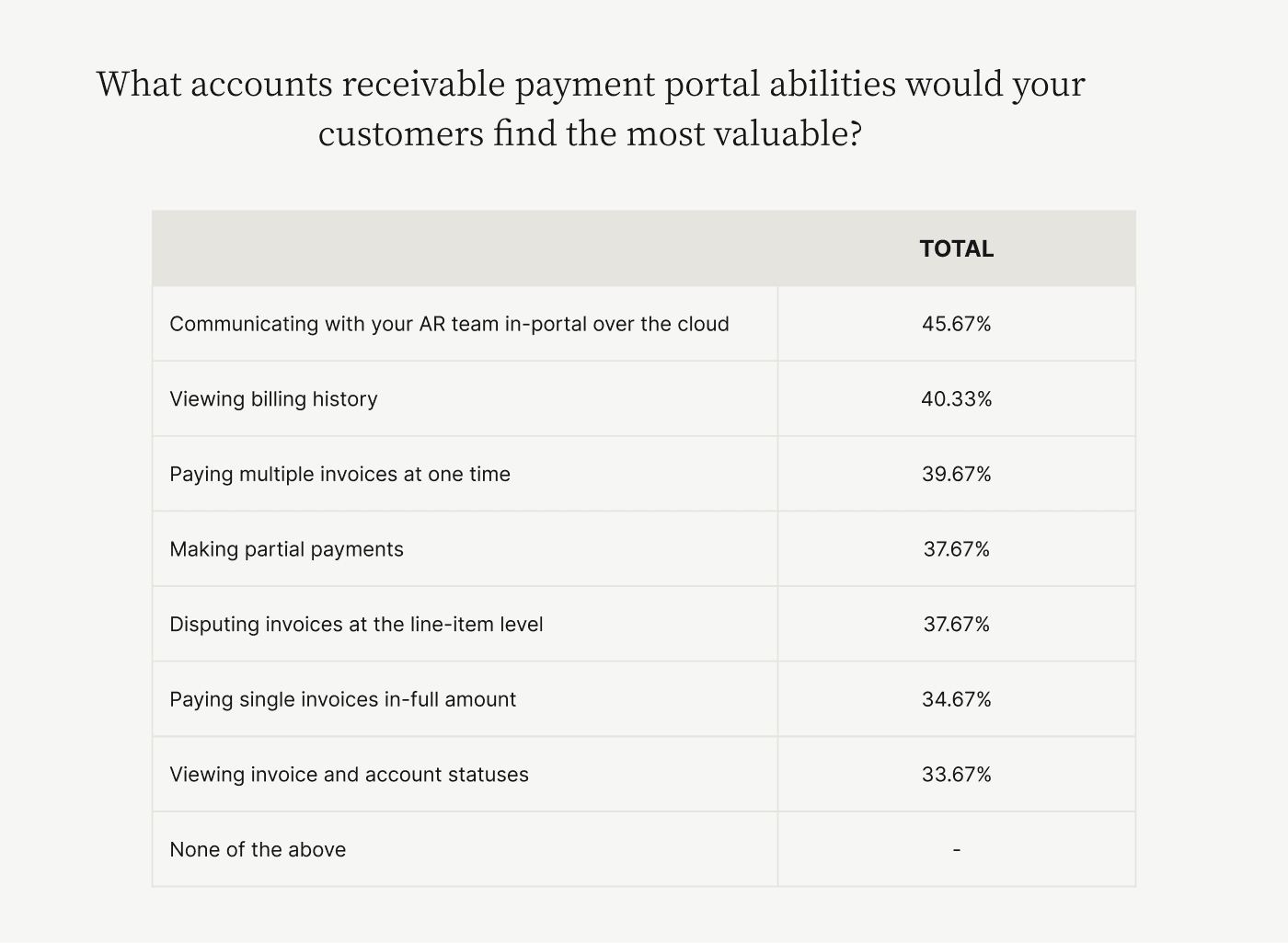Click the 37.67% value beside Disputing invoices

[x=956, y=625]
